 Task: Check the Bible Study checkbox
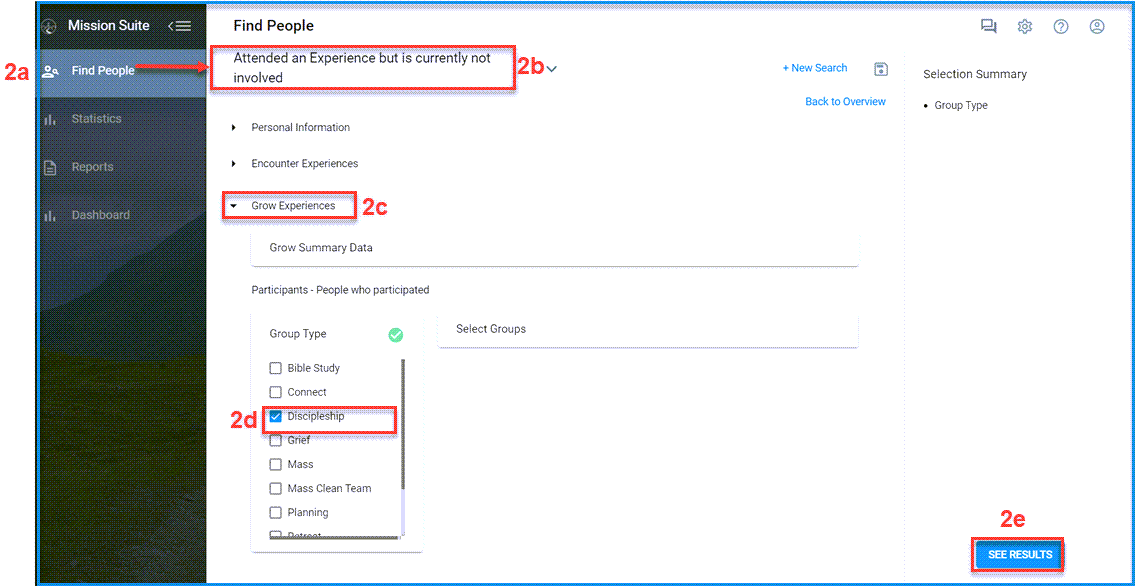(275, 368)
